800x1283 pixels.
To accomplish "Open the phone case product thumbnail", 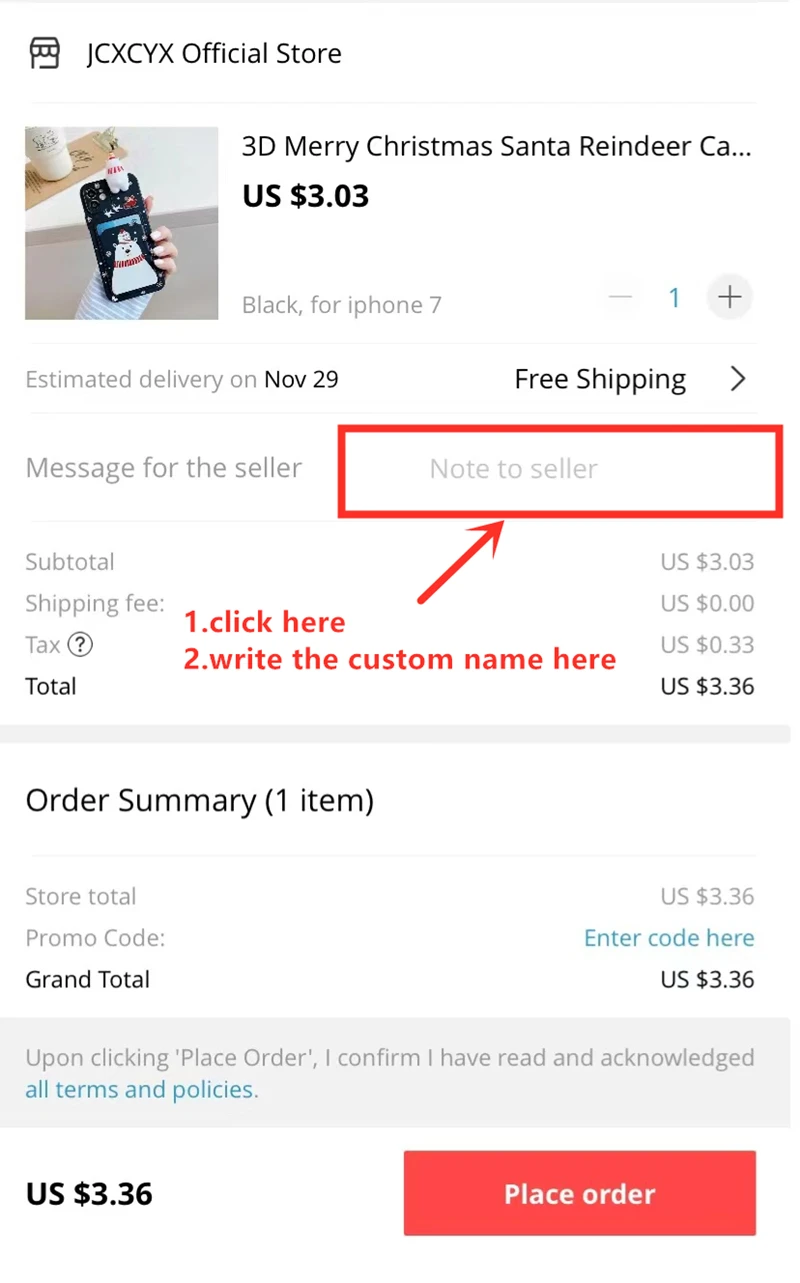I will coord(122,223).
